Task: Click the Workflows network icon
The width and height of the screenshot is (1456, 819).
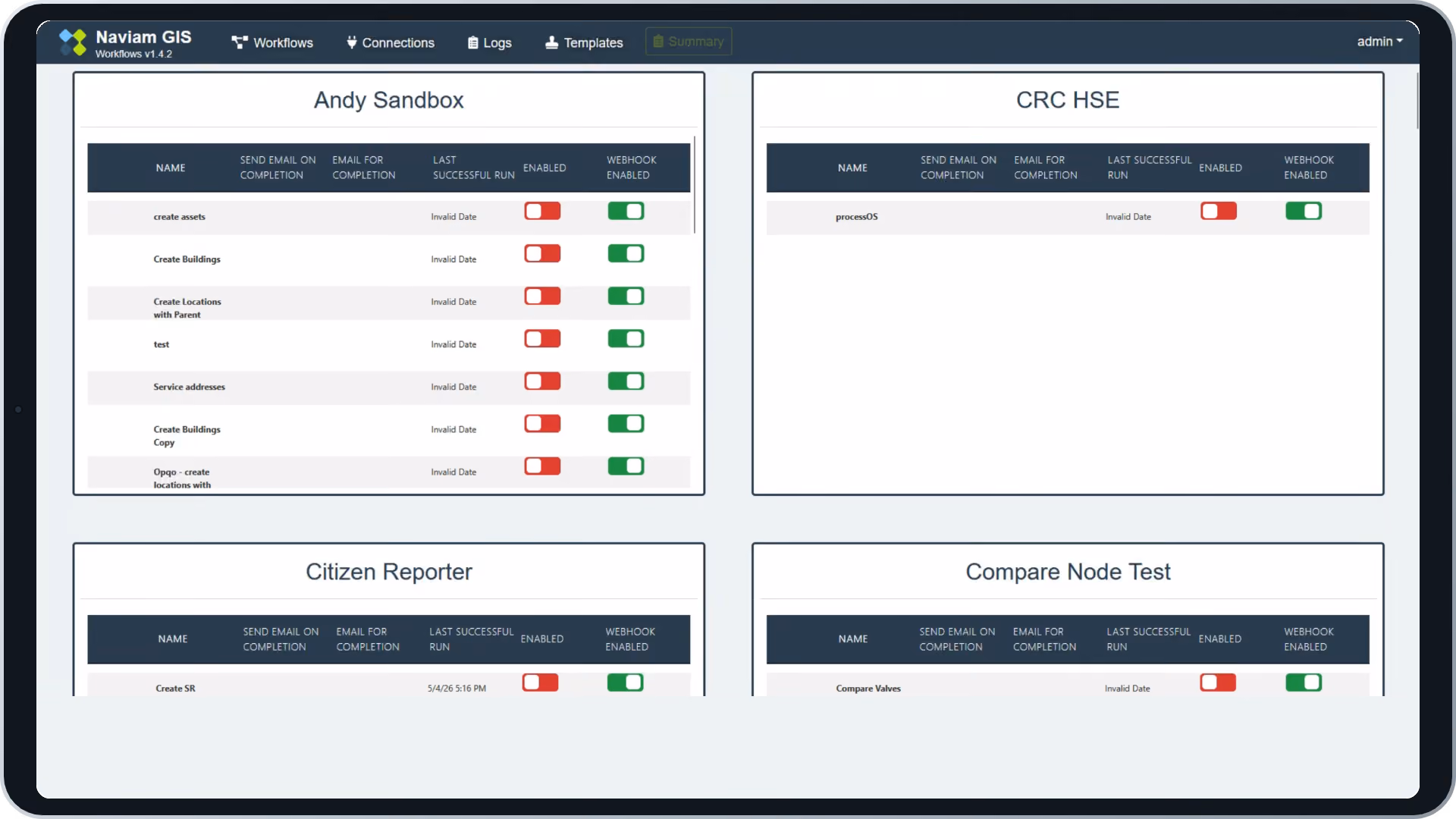Action: coord(240,42)
